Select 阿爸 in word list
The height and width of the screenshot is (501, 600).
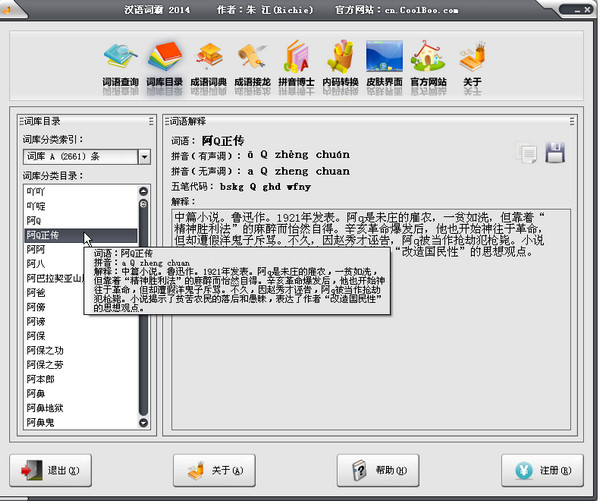54,293
